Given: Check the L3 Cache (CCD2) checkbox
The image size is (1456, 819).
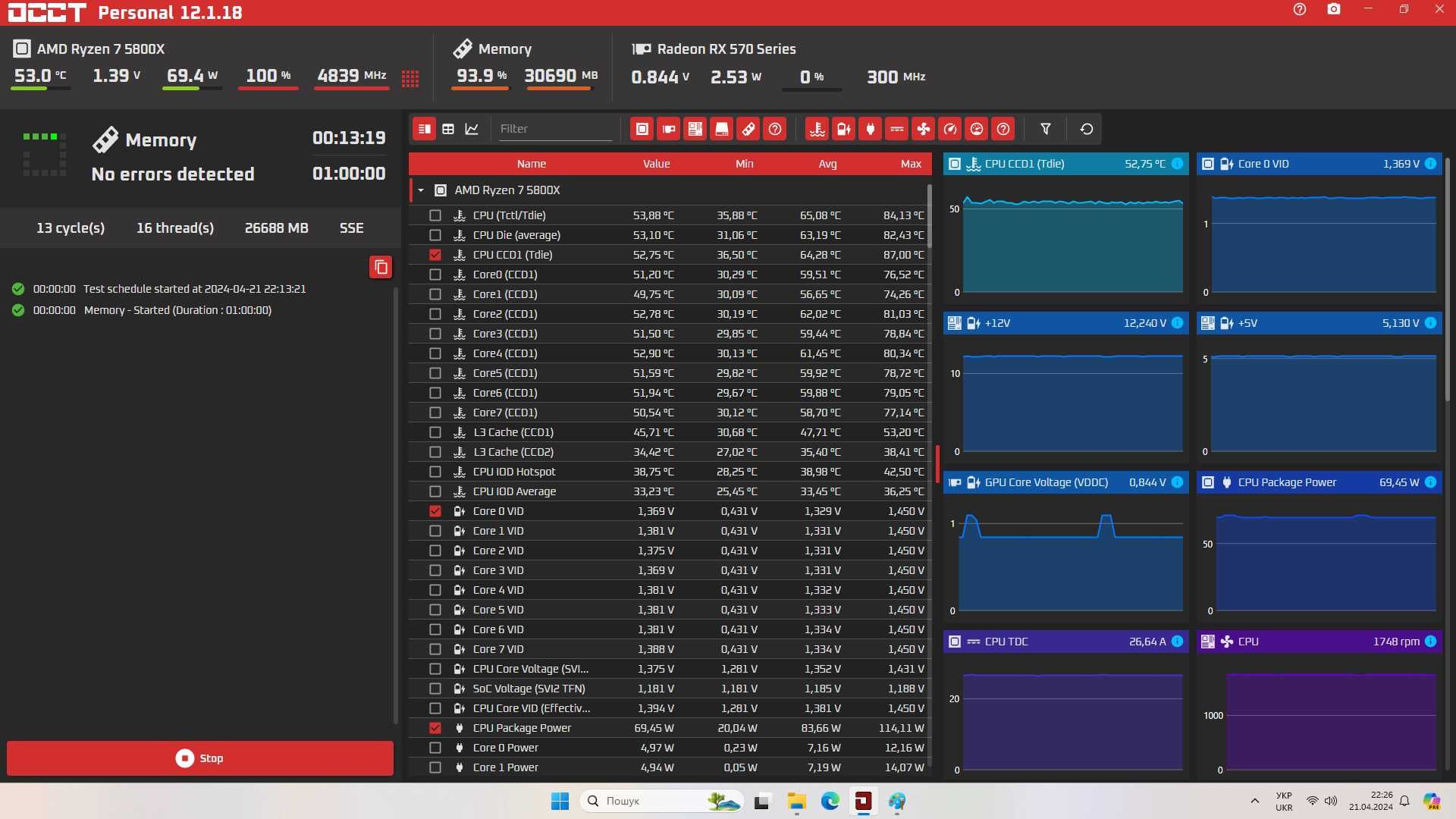Looking at the screenshot, I should click(x=435, y=452).
